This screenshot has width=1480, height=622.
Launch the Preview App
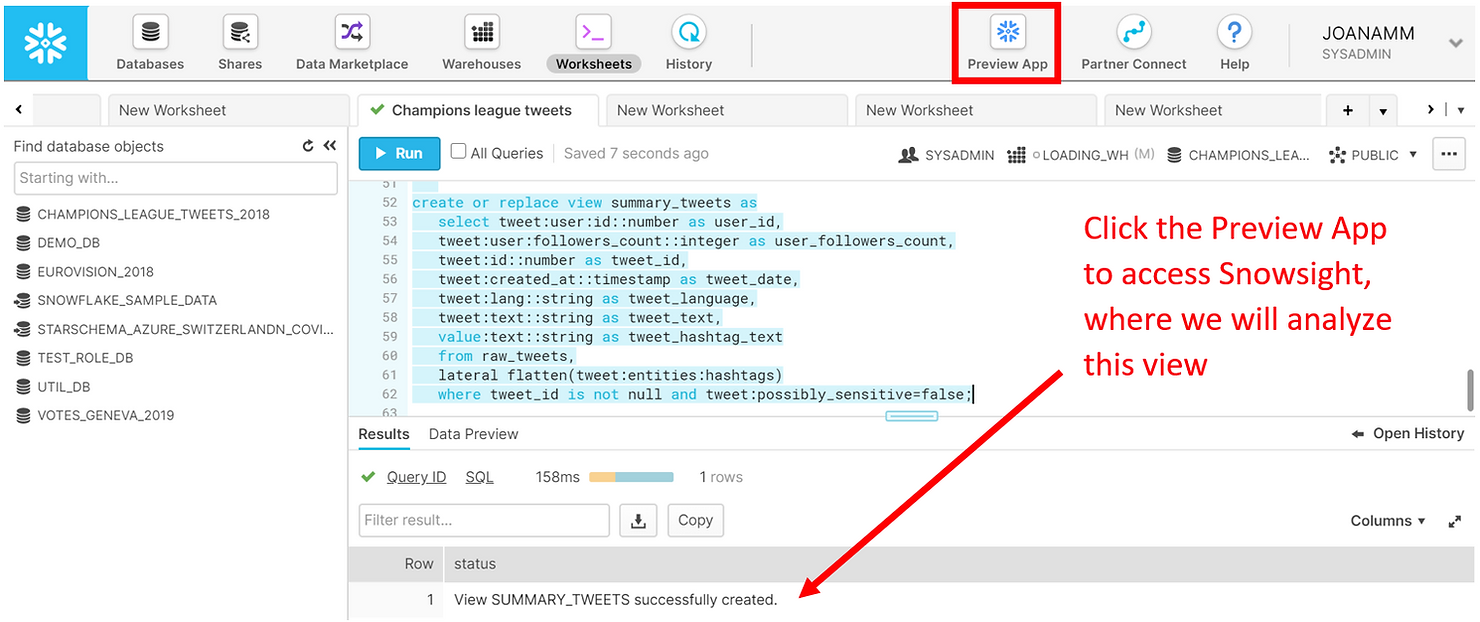click(x=1007, y=44)
